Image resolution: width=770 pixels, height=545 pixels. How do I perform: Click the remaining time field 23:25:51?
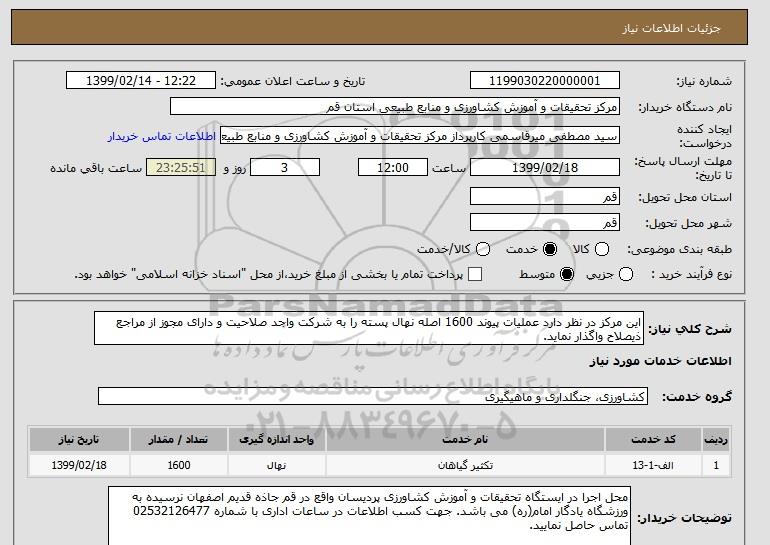[181, 167]
